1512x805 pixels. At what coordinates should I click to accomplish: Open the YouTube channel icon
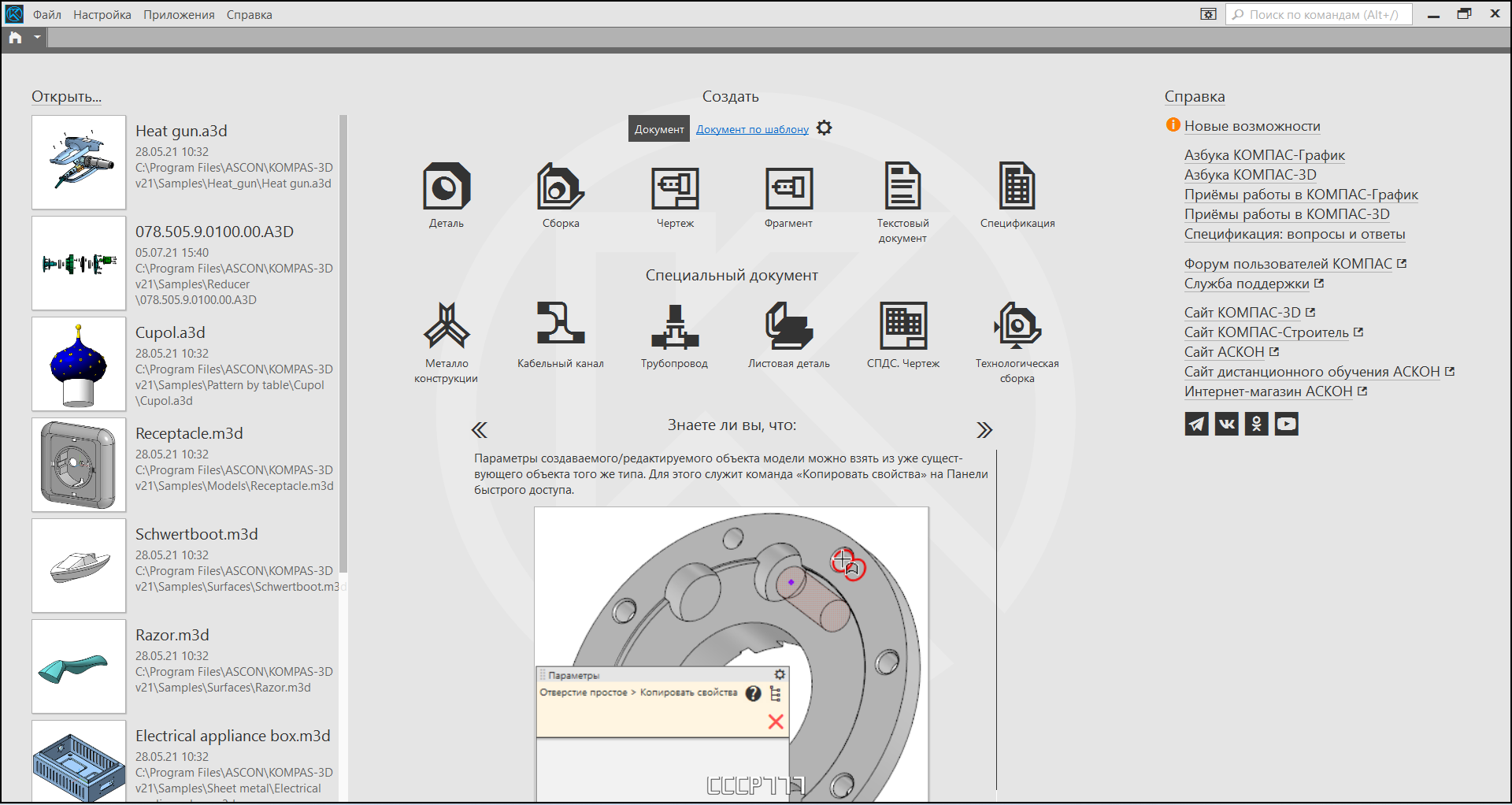[x=1286, y=424]
